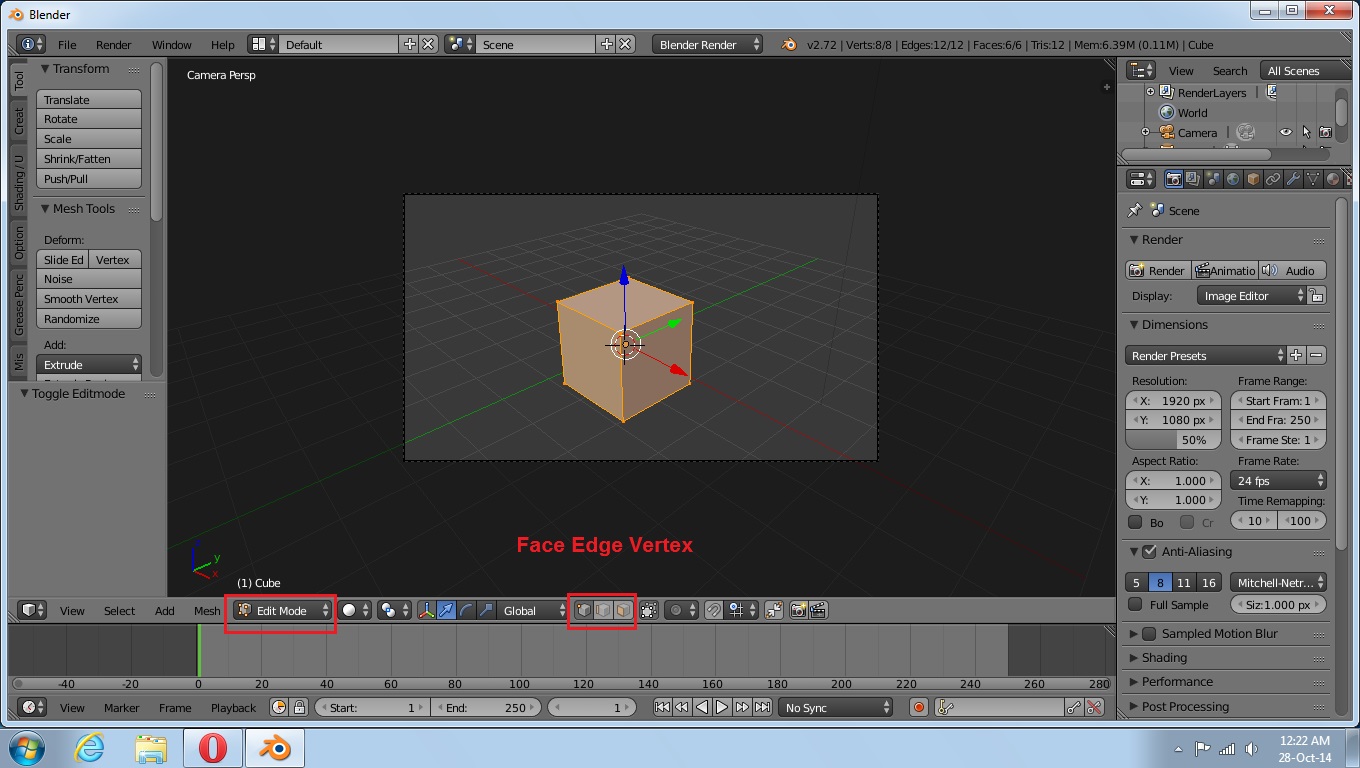
Task: Switch to the Create tool shelf tab
Action: 19,122
